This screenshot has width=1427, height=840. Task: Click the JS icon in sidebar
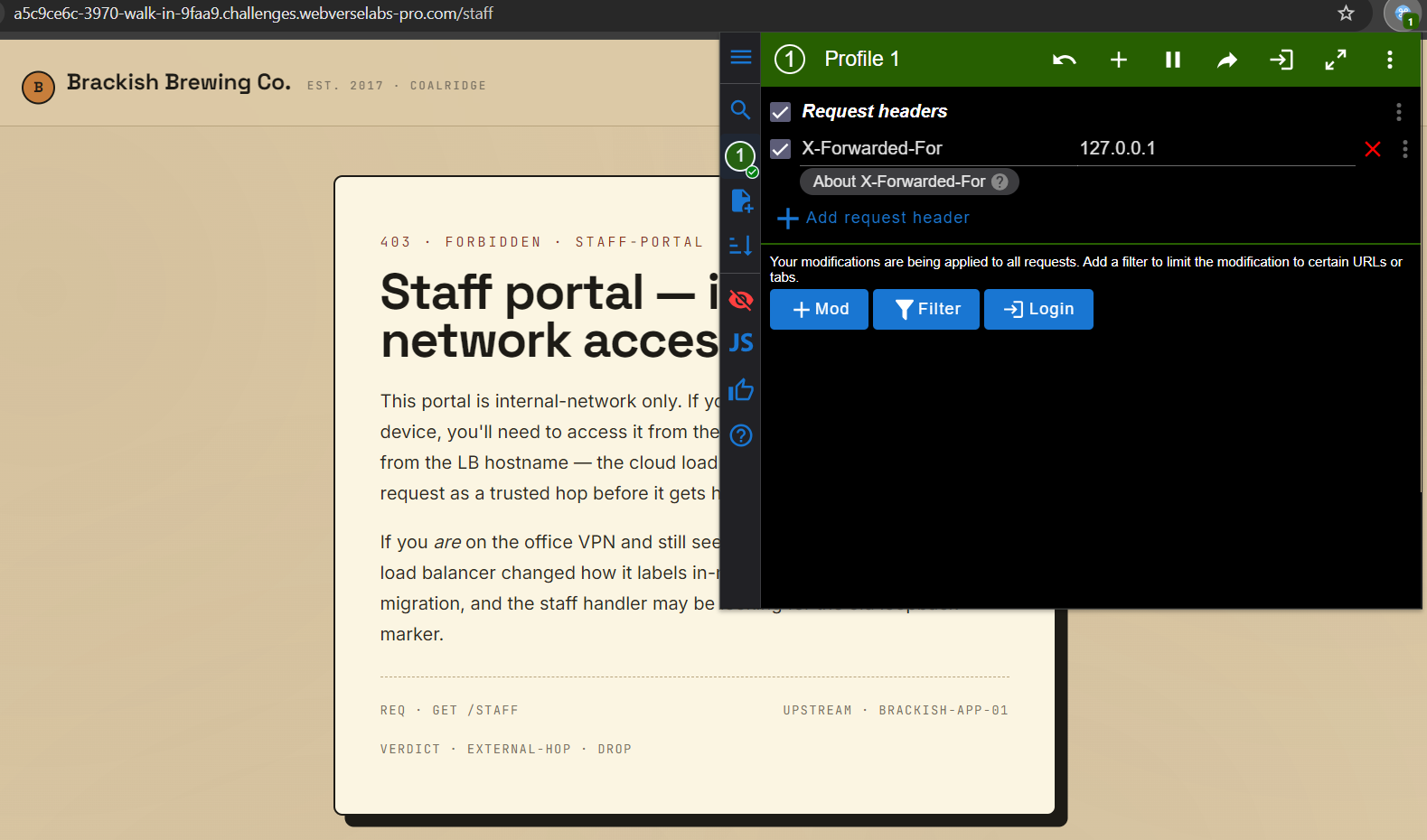[741, 343]
